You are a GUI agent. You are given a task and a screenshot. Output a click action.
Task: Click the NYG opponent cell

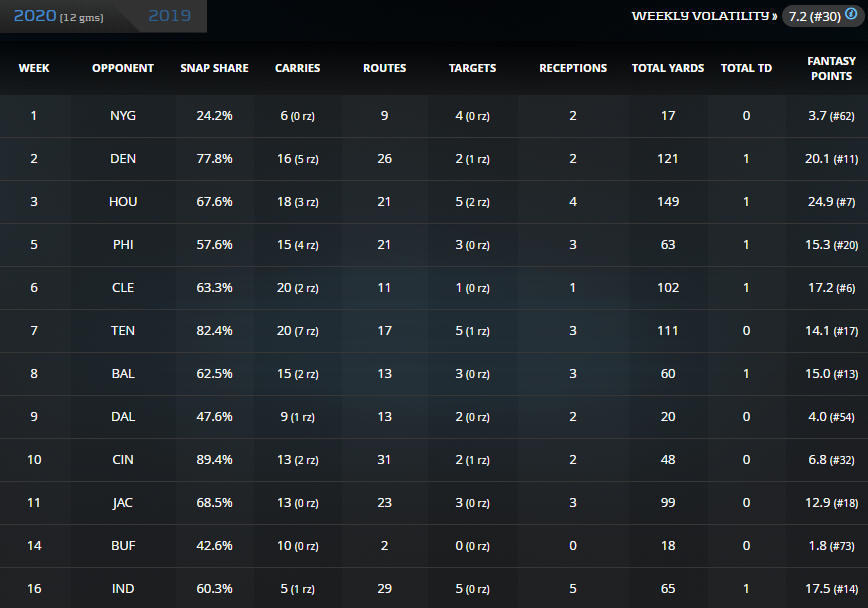coord(123,116)
